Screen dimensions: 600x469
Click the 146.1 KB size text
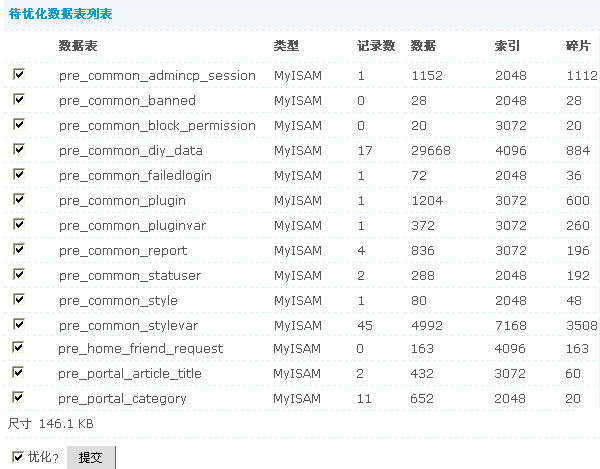(66, 424)
